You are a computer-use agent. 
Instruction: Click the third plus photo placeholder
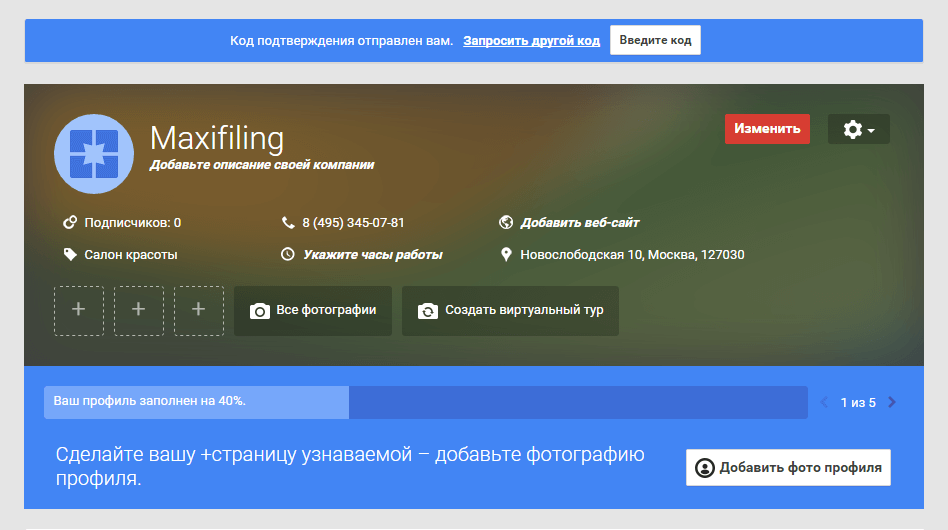[x=199, y=310]
